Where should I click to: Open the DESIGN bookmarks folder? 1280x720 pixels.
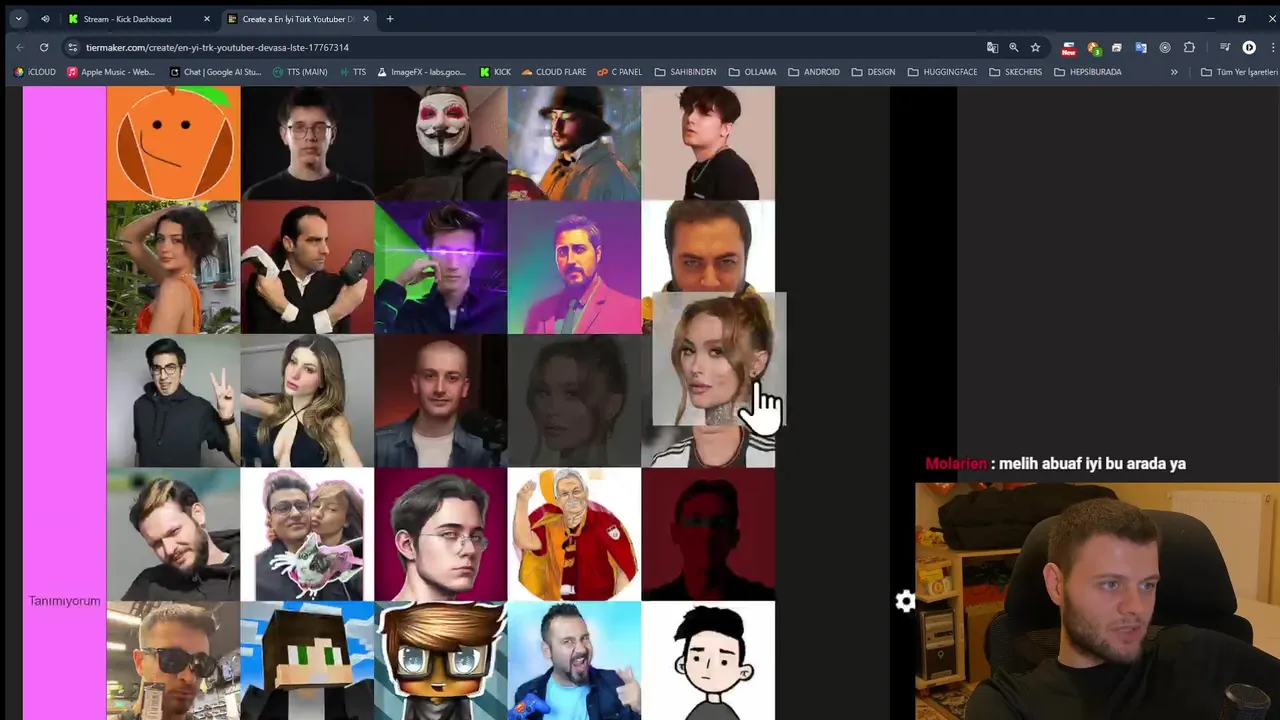pyautogui.click(x=874, y=72)
